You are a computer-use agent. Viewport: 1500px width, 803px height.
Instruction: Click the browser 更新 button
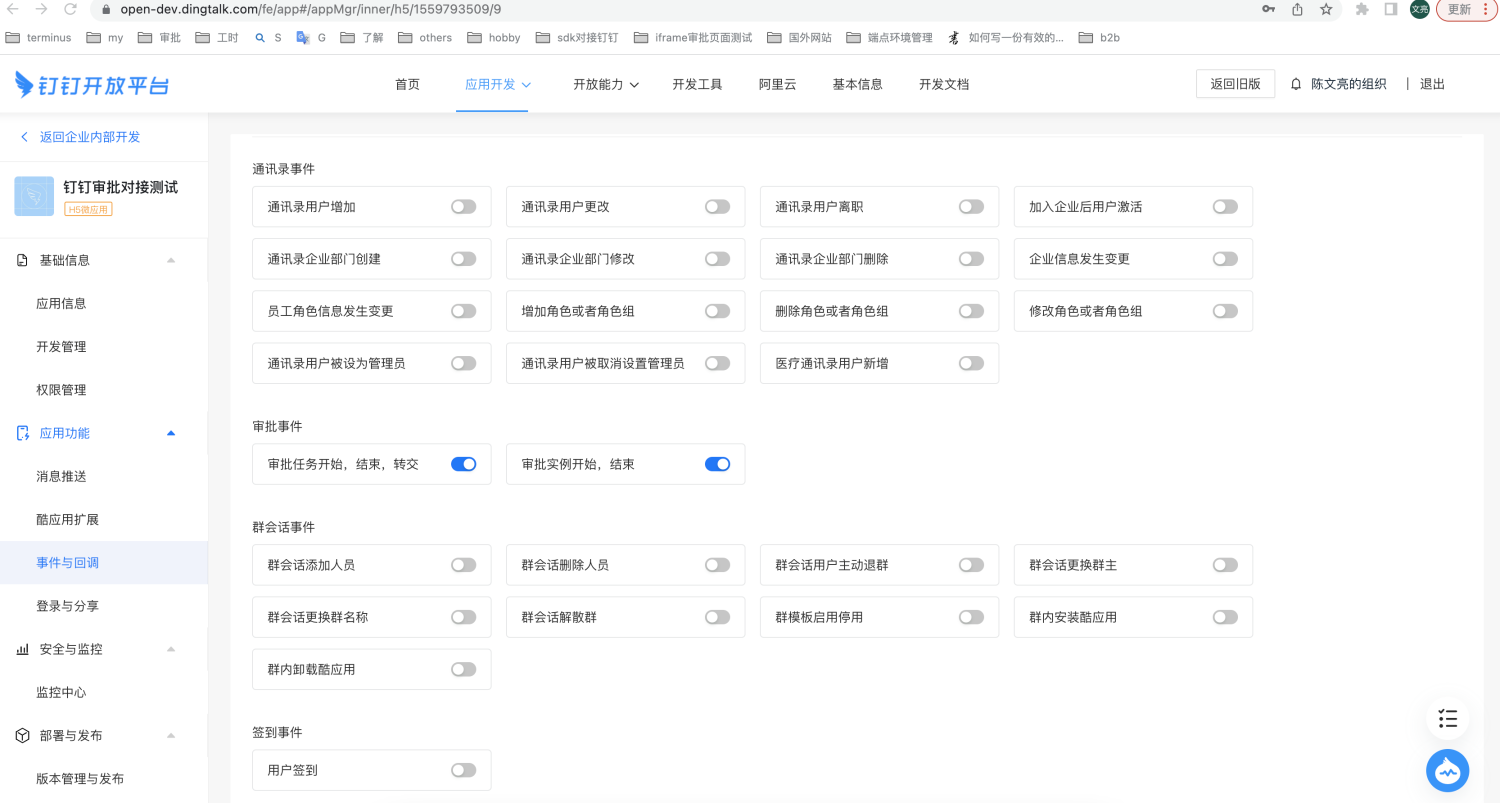click(x=1467, y=9)
